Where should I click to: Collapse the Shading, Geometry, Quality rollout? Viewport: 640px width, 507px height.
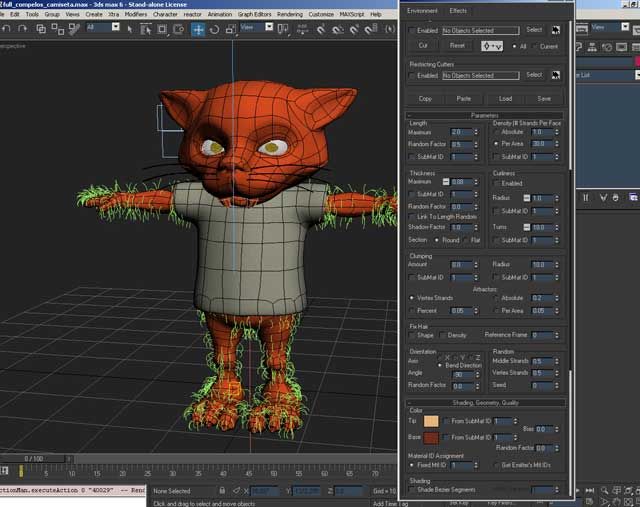[485, 402]
